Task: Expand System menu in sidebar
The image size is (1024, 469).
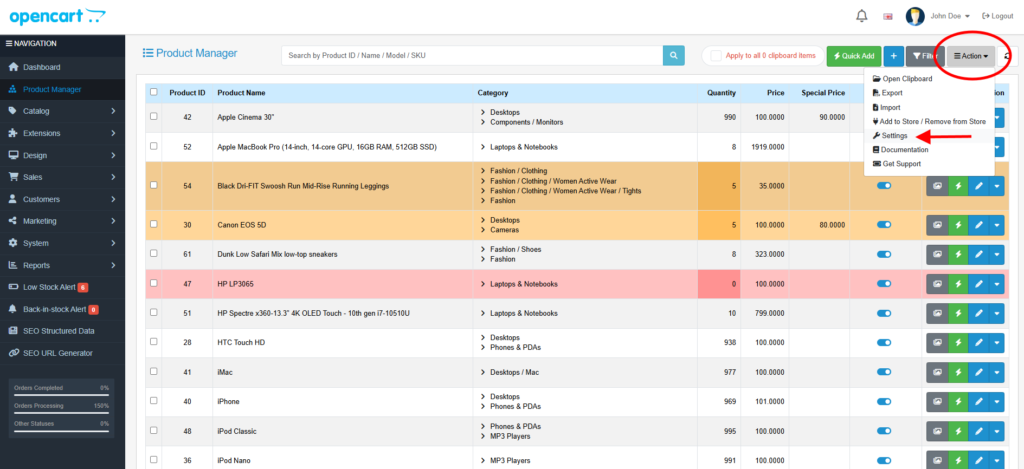Action: pos(62,243)
